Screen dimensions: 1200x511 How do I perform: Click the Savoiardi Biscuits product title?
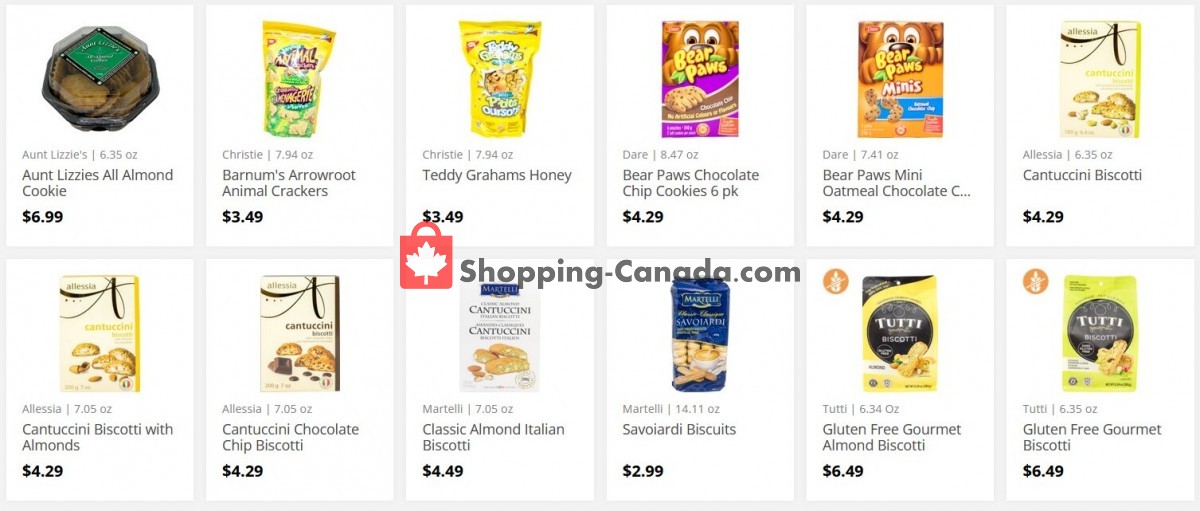[x=679, y=429]
